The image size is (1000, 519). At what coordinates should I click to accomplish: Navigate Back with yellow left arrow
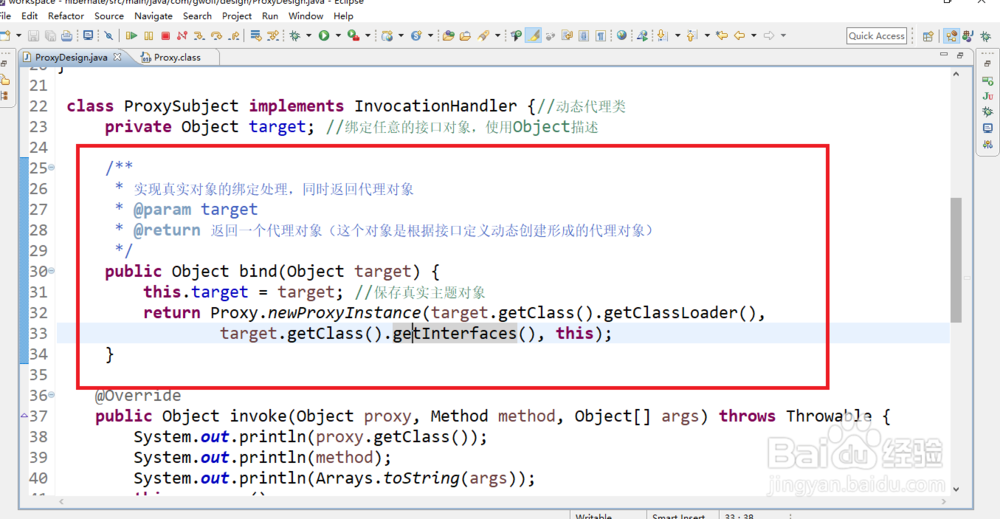tap(739, 36)
